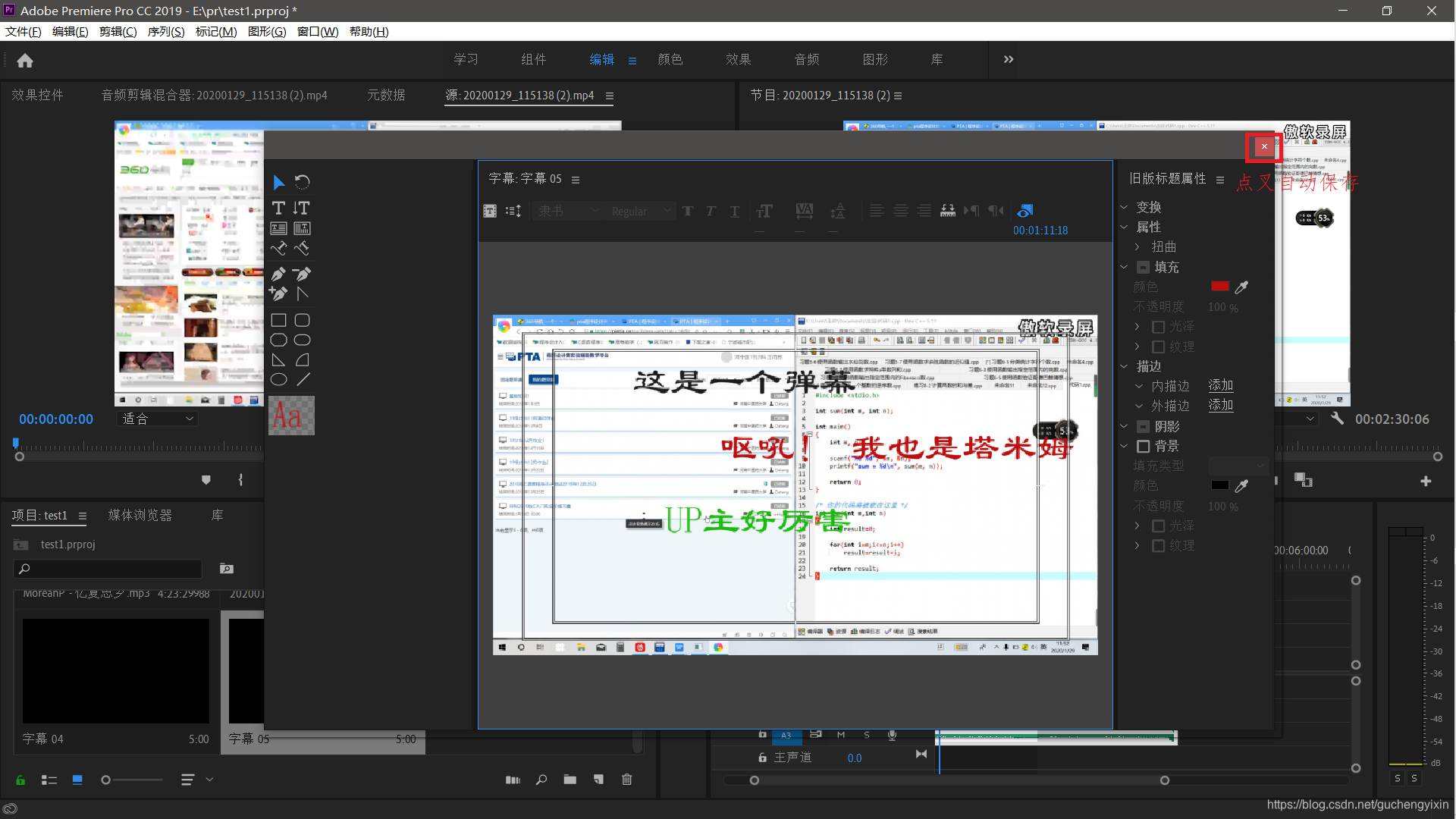Screen dimensions: 1456x819
Task: Toggle project lock icon in project panel
Action: [x=20, y=780]
